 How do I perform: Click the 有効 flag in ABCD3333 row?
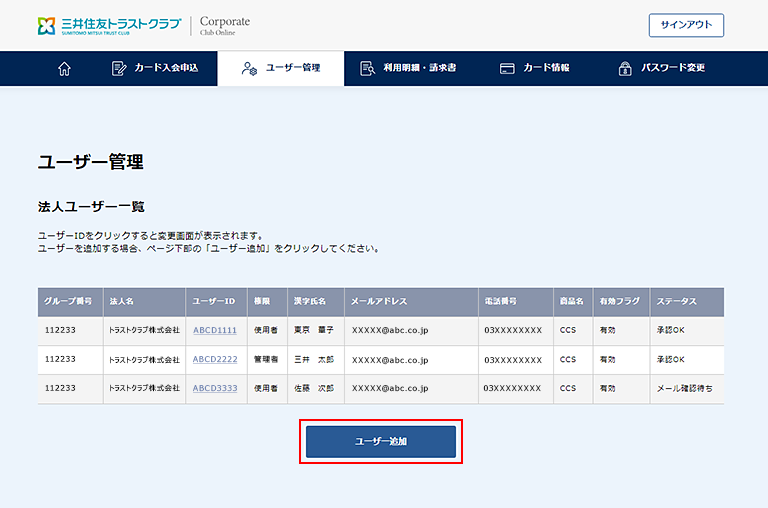[x=607, y=388]
